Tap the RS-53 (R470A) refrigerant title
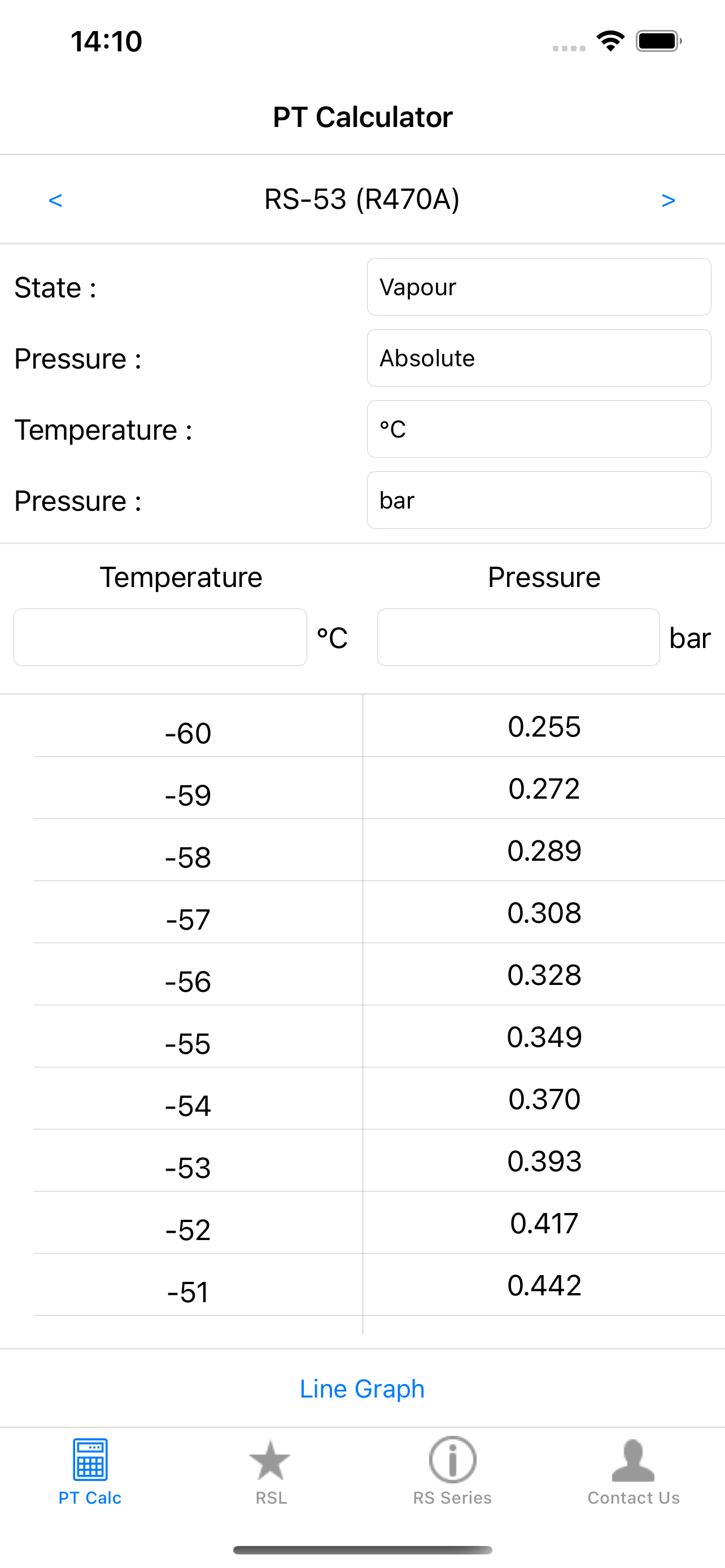This screenshot has height=1568, width=725. click(x=362, y=199)
